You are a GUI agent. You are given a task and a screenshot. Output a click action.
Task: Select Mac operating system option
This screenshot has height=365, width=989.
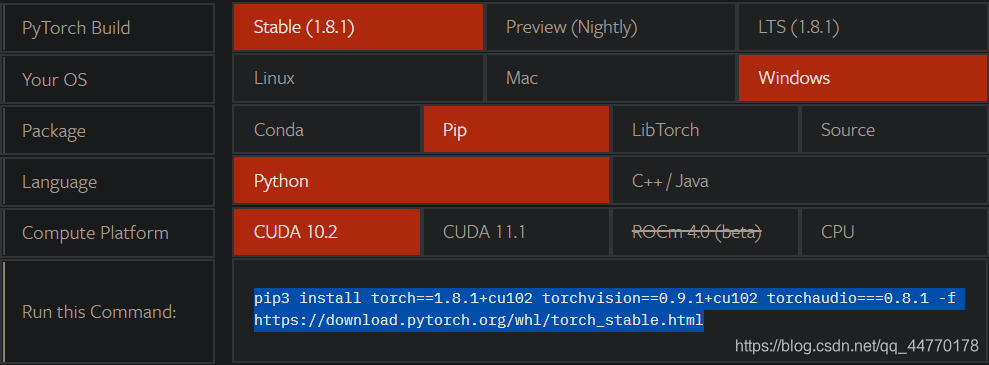click(x=610, y=78)
